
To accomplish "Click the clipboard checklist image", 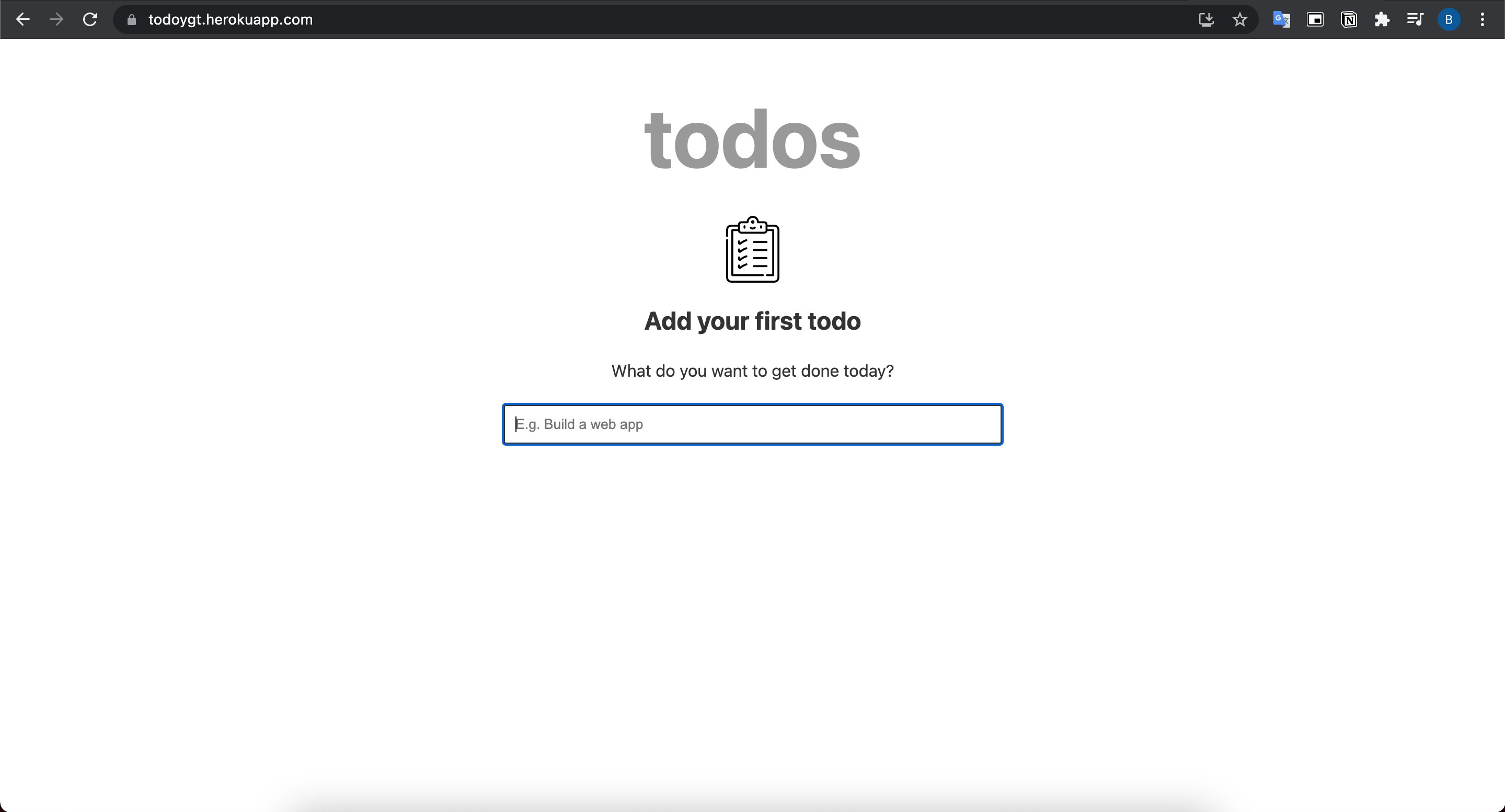I will [753, 249].
